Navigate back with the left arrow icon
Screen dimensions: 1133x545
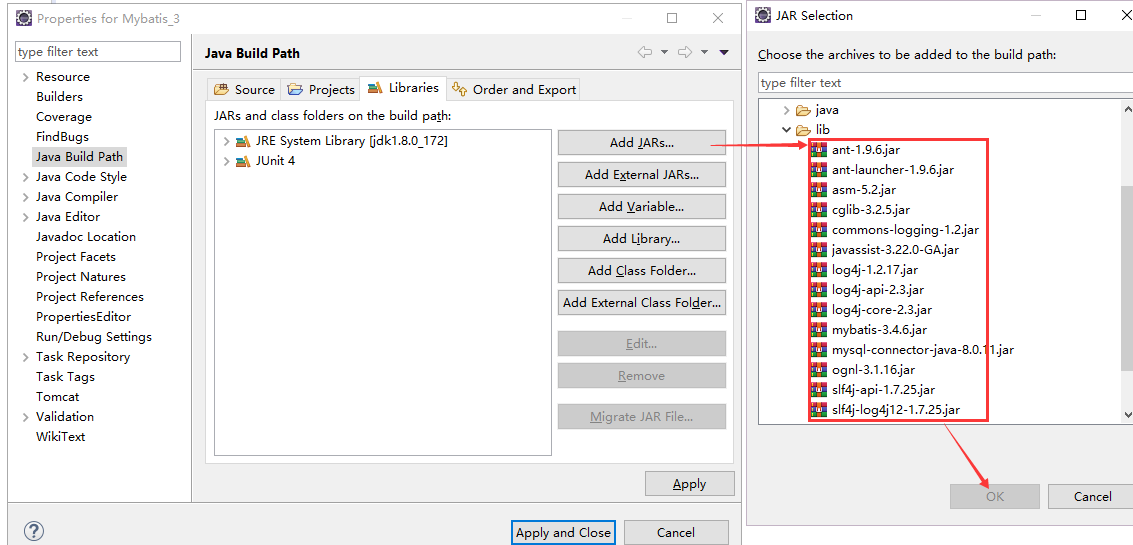pos(645,53)
